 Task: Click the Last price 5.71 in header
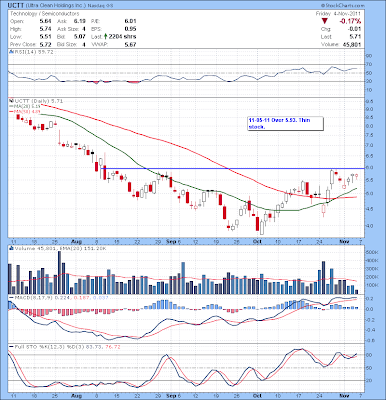(x=355, y=37)
